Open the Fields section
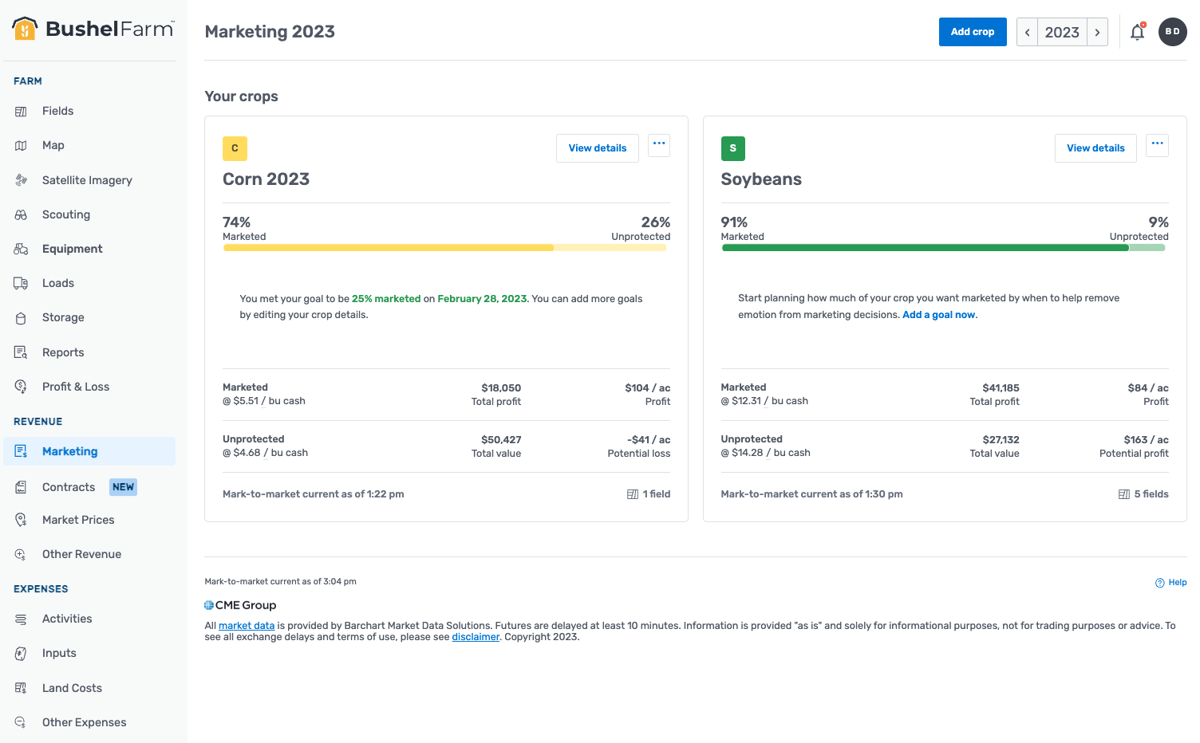This screenshot has width=1200, height=743. click(58, 110)
